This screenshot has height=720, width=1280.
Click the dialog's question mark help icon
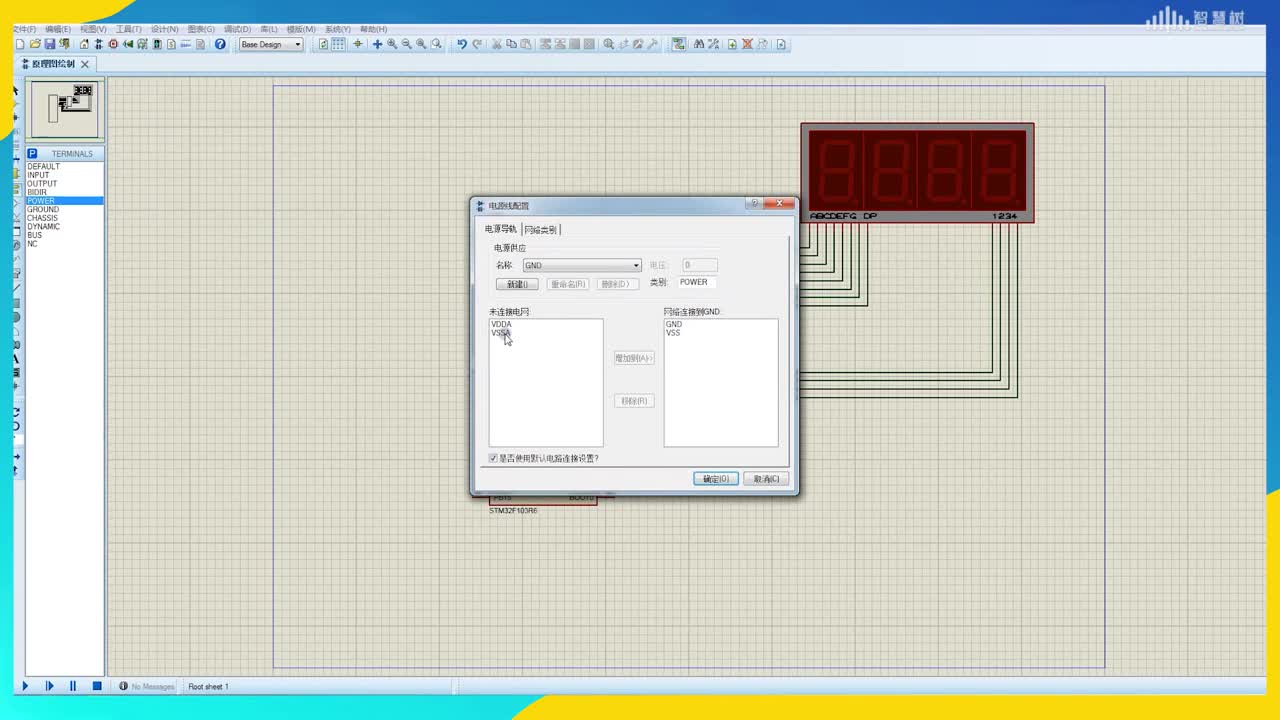755,204
